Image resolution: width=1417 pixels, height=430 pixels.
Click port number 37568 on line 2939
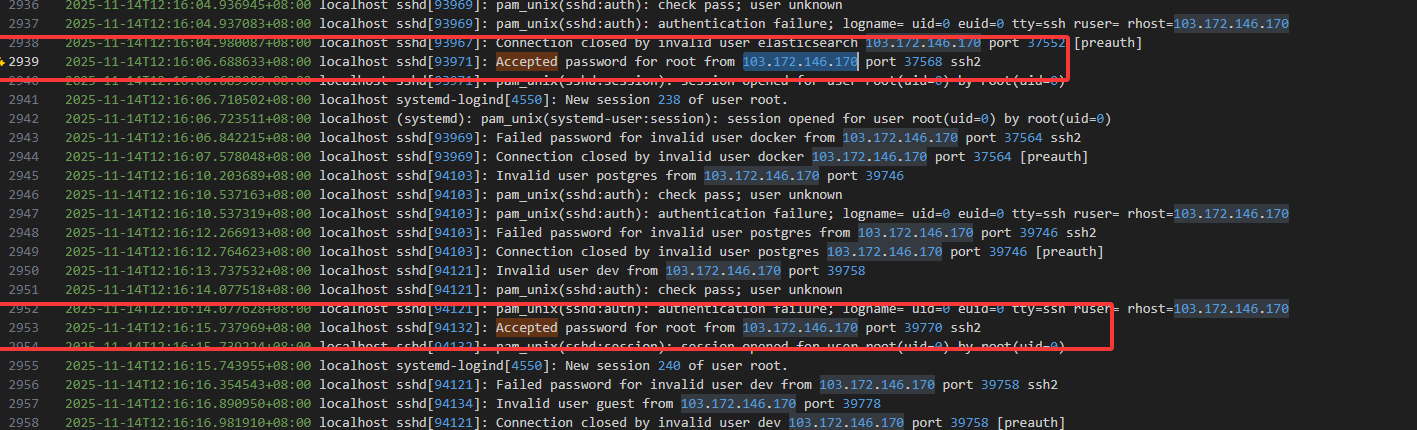pos(915,62)
